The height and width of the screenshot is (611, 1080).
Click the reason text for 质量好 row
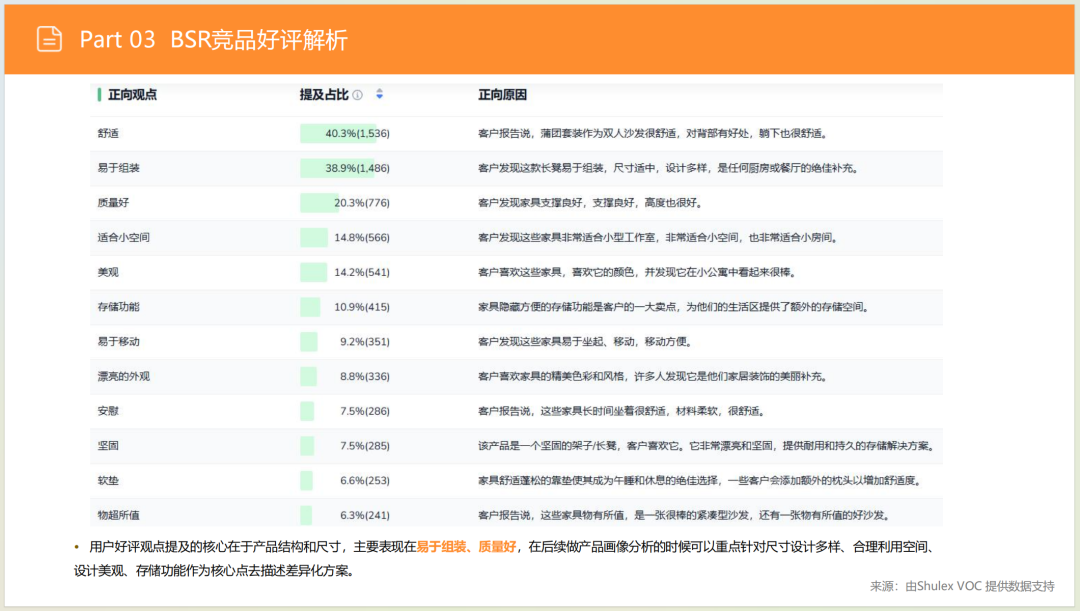click(x=590, y=203)
